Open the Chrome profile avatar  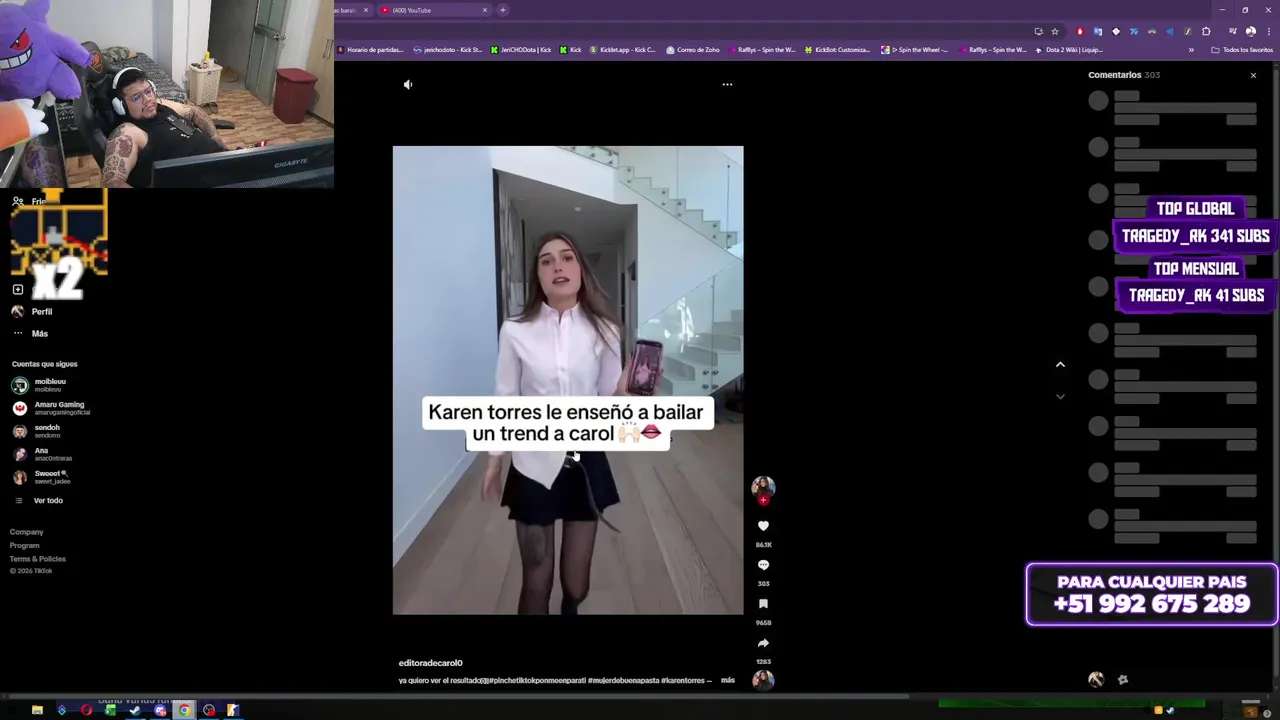(1251, 31)
